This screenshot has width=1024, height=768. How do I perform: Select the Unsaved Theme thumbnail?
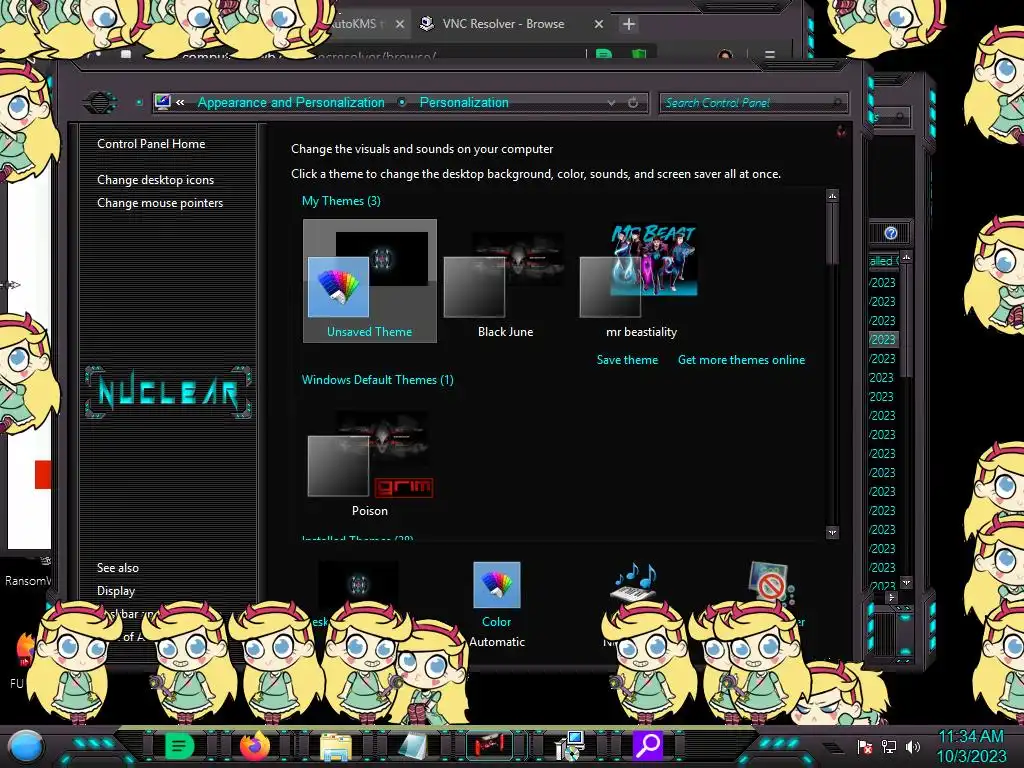370,281
